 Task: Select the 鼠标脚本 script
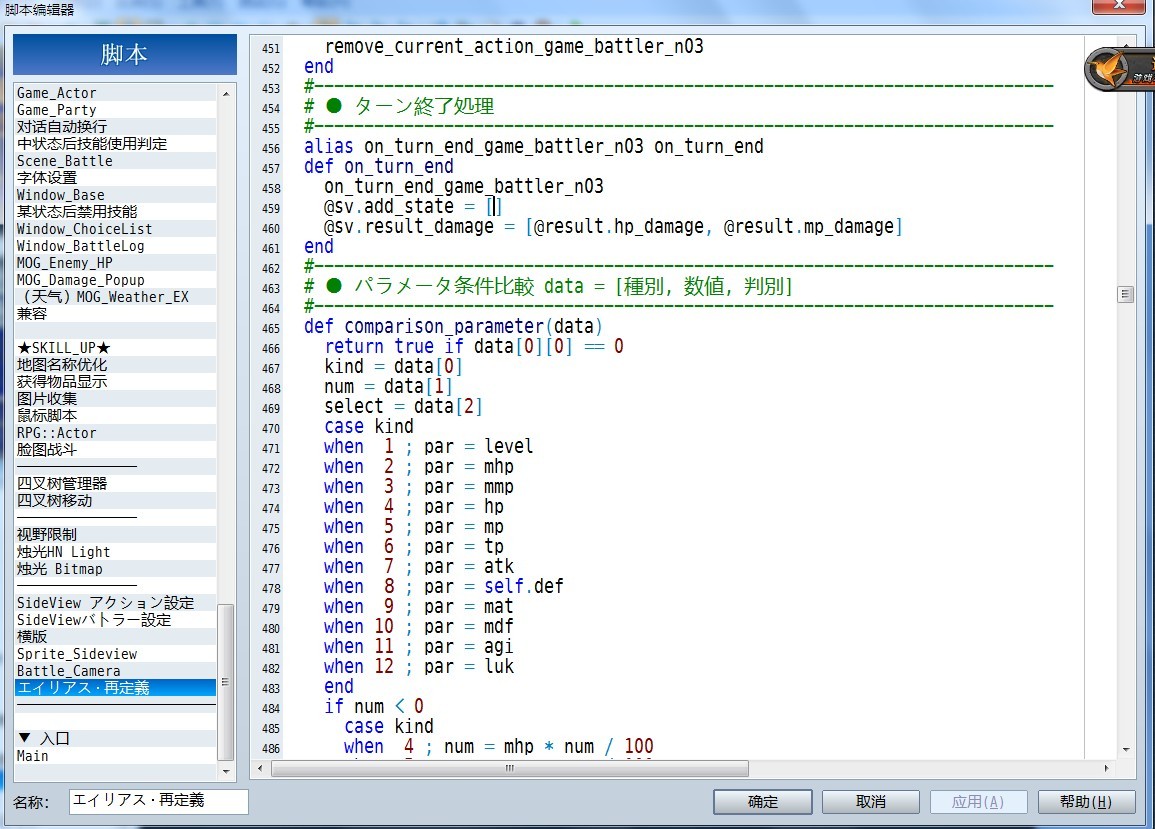[x=116, y=416]
